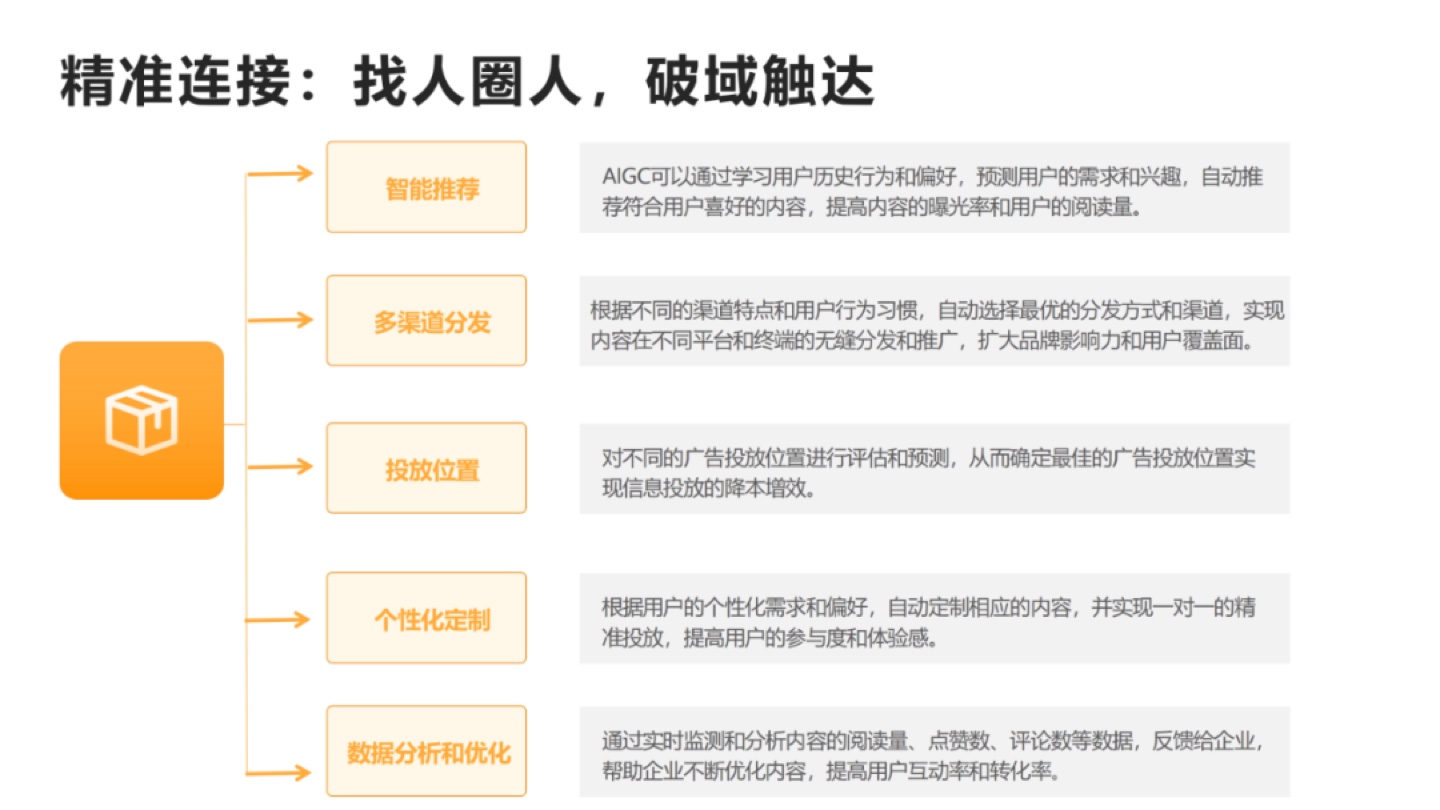Select the 数据分析和优化 box
1440x810 pixels.
click(426, 751)
